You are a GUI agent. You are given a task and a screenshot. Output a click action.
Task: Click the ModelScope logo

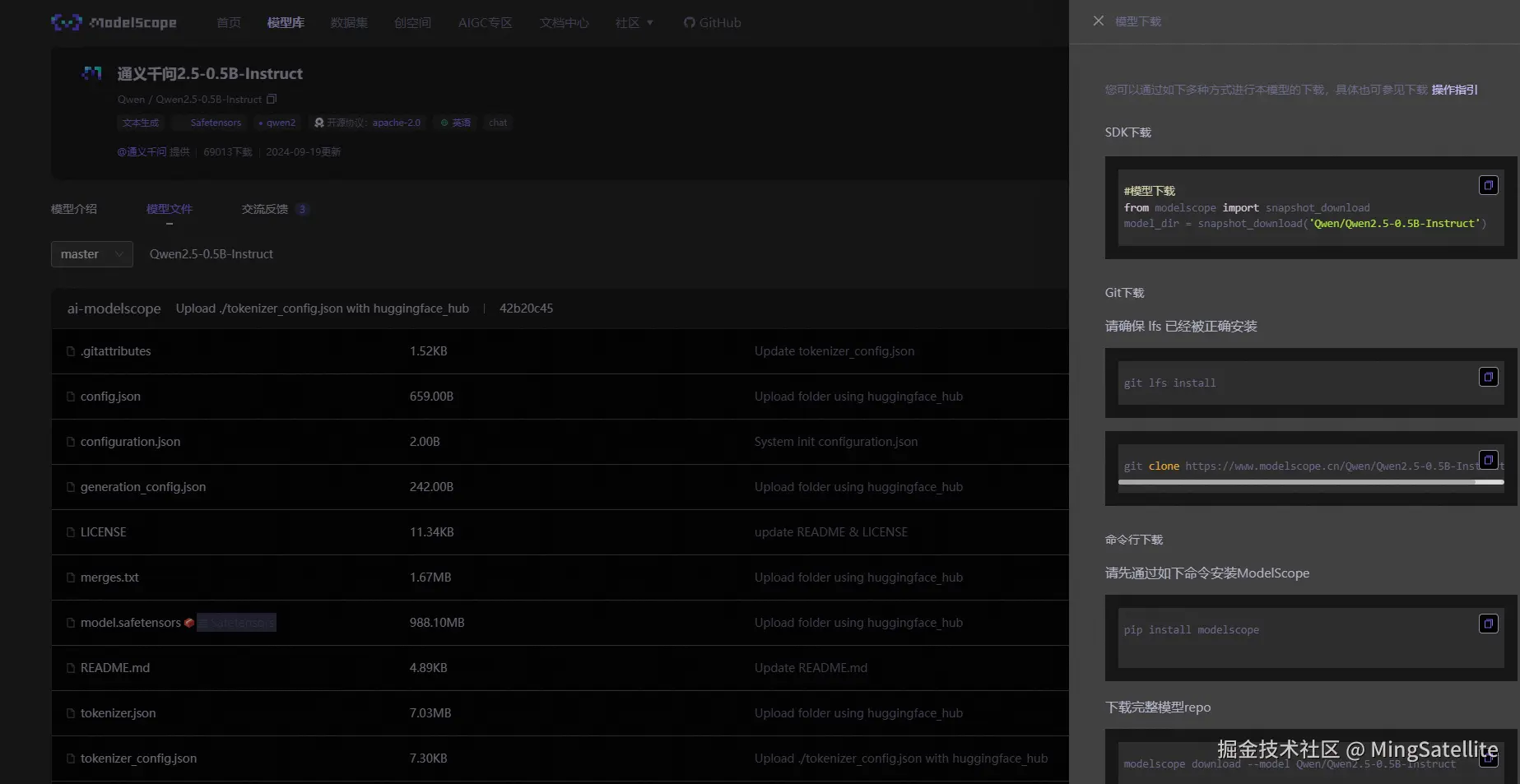[114, 22]
